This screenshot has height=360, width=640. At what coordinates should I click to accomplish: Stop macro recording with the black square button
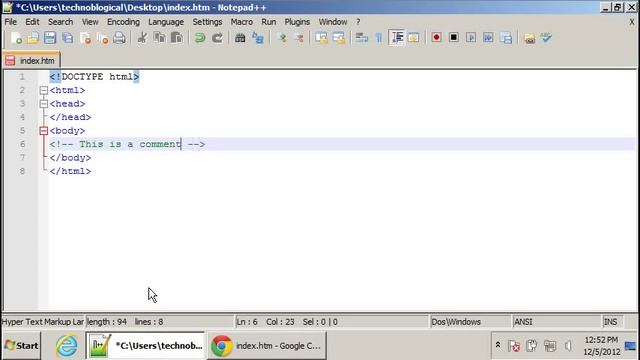click(453, 38)
